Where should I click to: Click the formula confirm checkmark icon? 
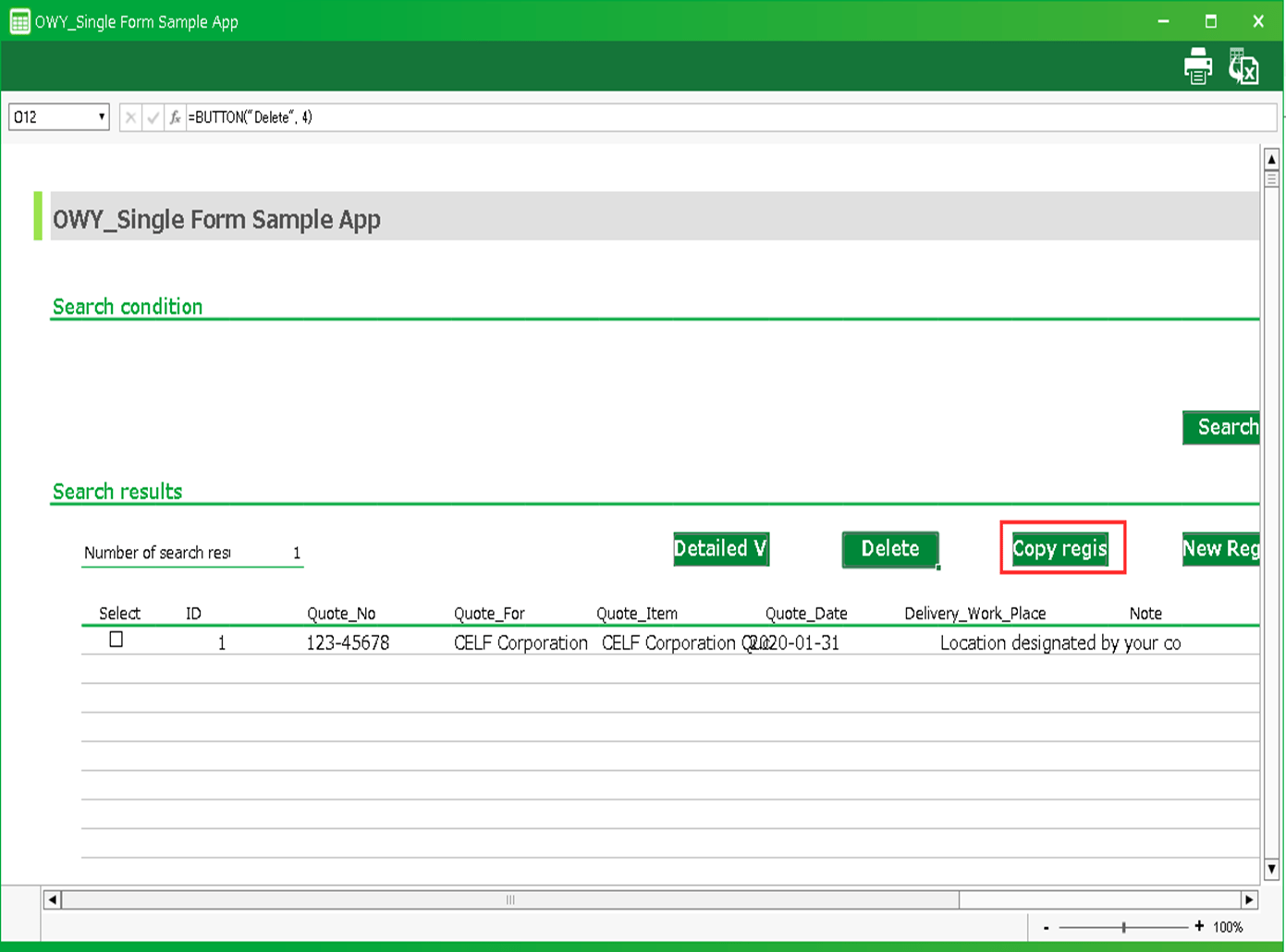[x=153, y=117]
